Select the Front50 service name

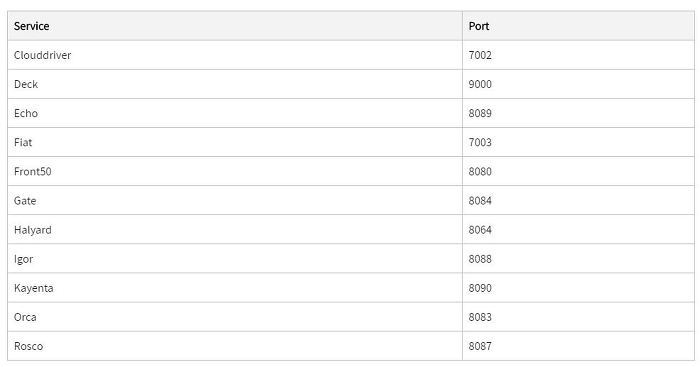click(x=33, y=171)
